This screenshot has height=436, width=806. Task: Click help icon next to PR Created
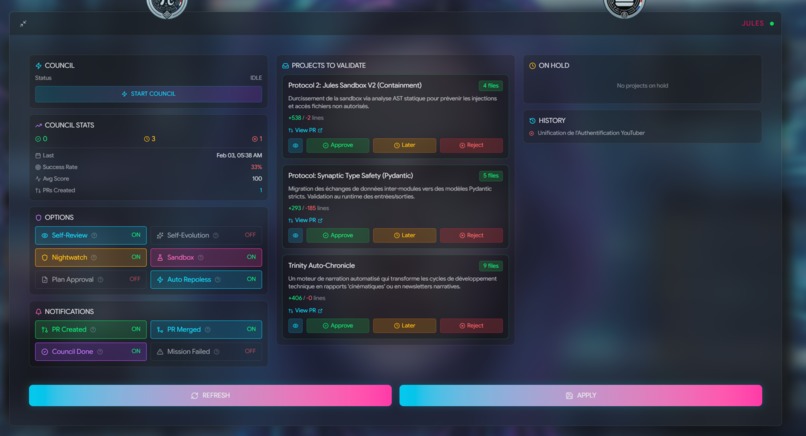point(93,330)
